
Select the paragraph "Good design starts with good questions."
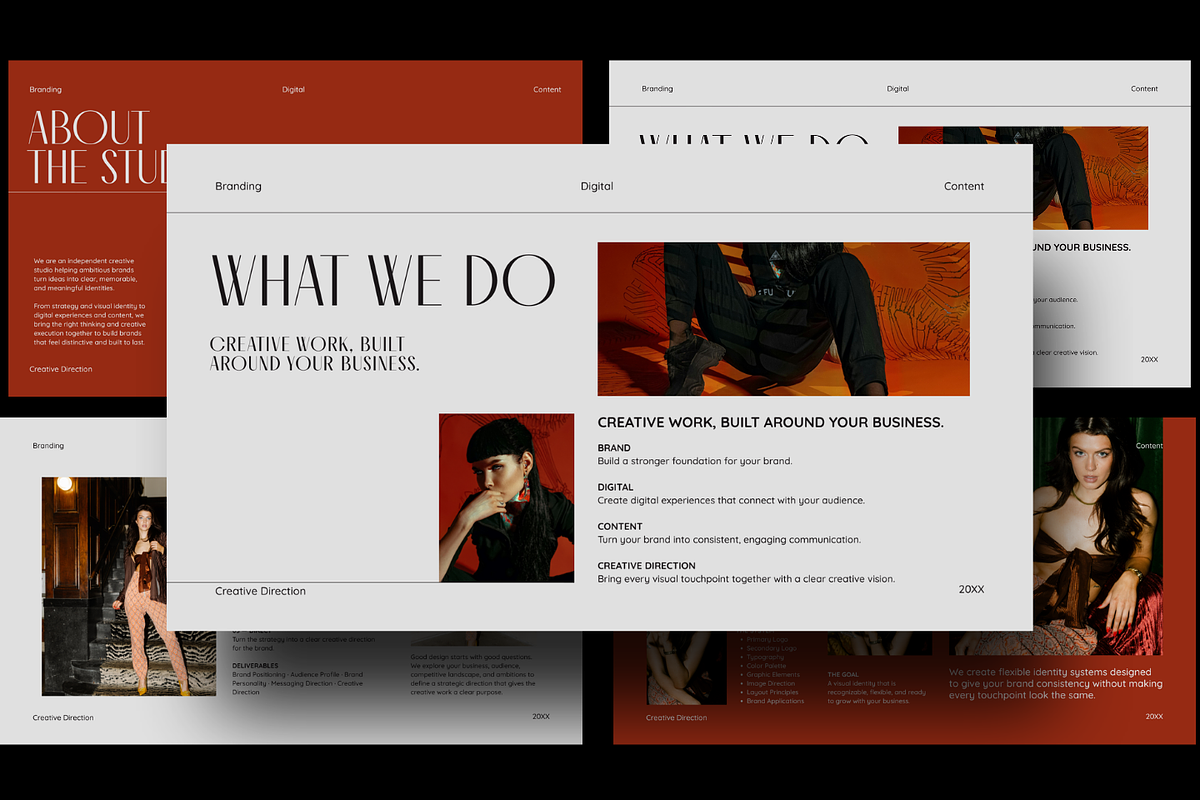[x=472, y=674]
